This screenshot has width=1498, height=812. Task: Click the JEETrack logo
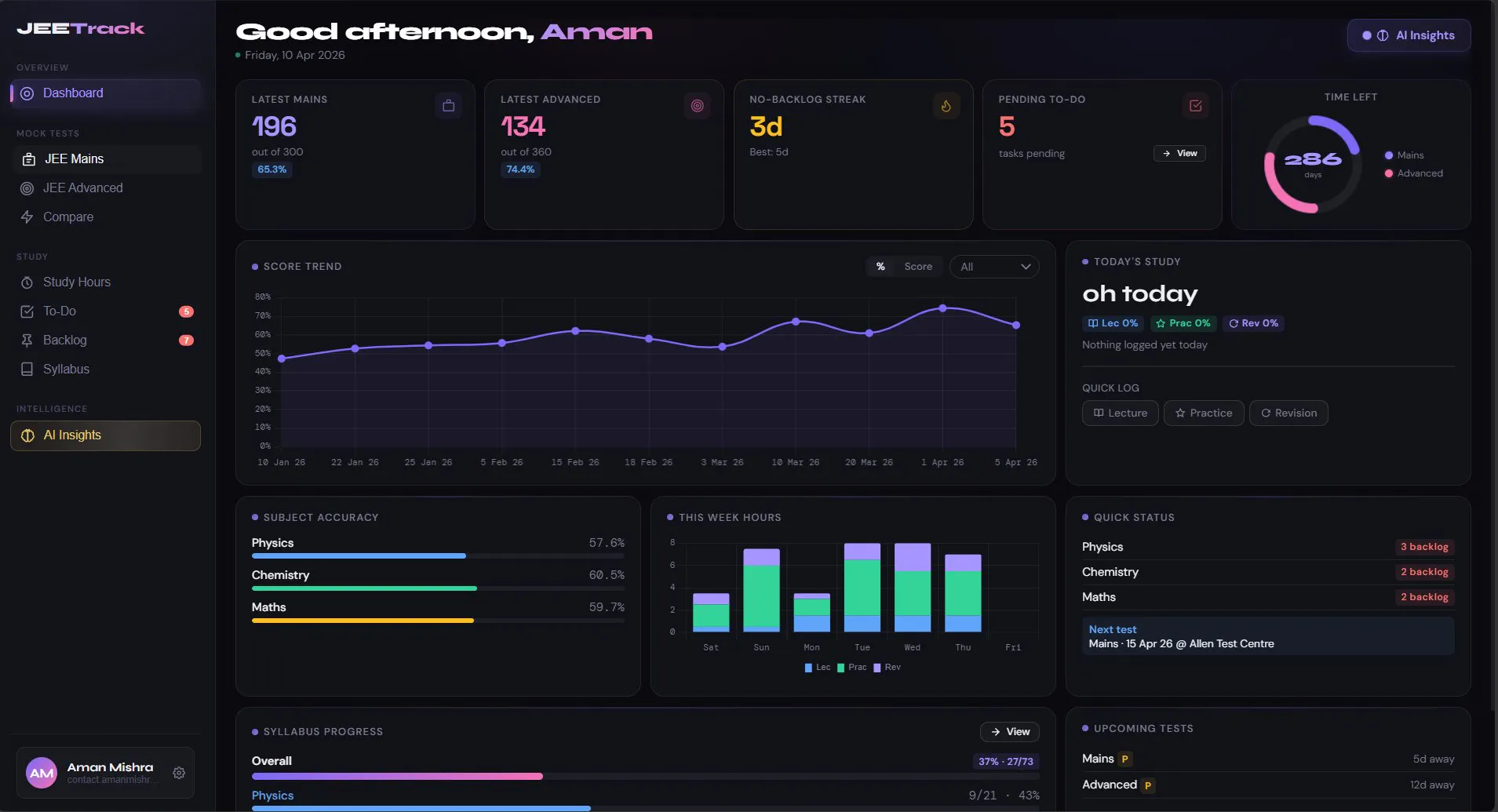pyautogui.click(x=81, y=29)
